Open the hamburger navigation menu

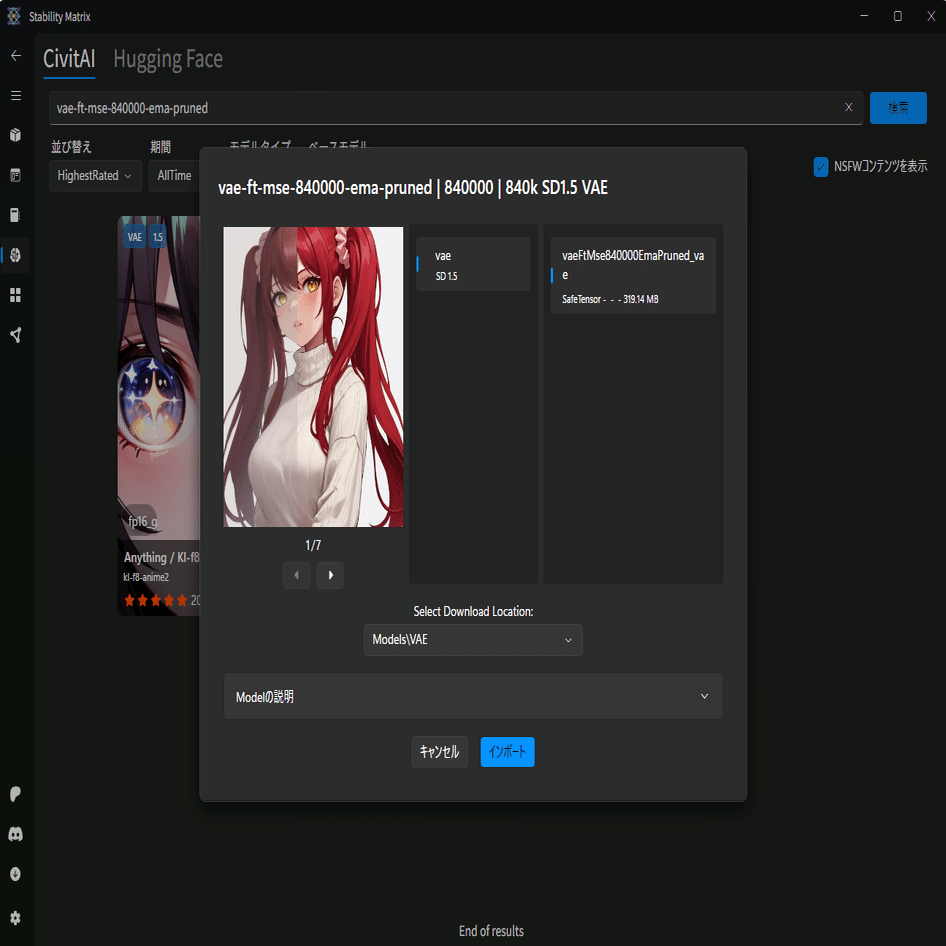[16, 95]
